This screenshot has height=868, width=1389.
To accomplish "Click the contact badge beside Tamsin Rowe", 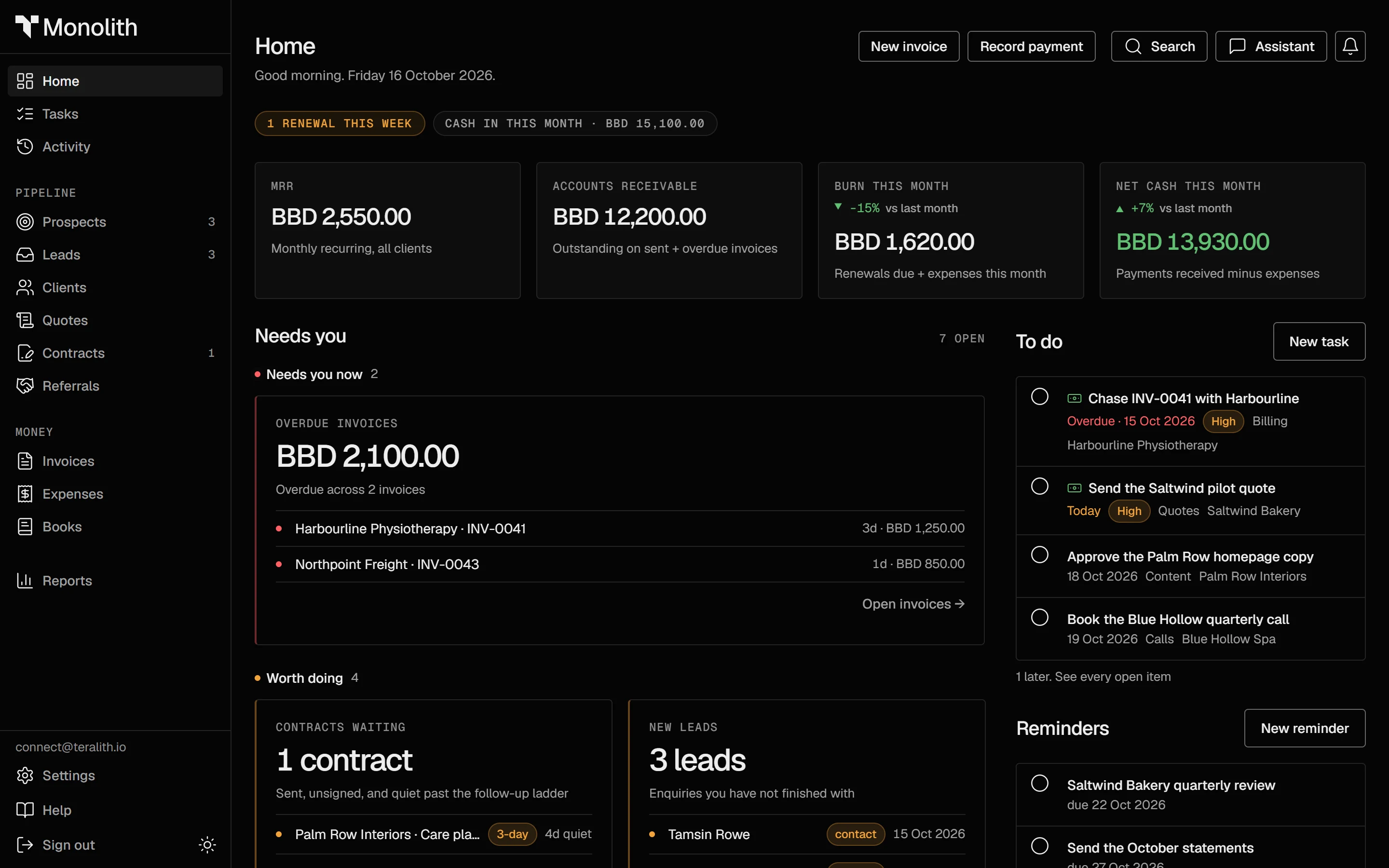I will tap(855, 834).
